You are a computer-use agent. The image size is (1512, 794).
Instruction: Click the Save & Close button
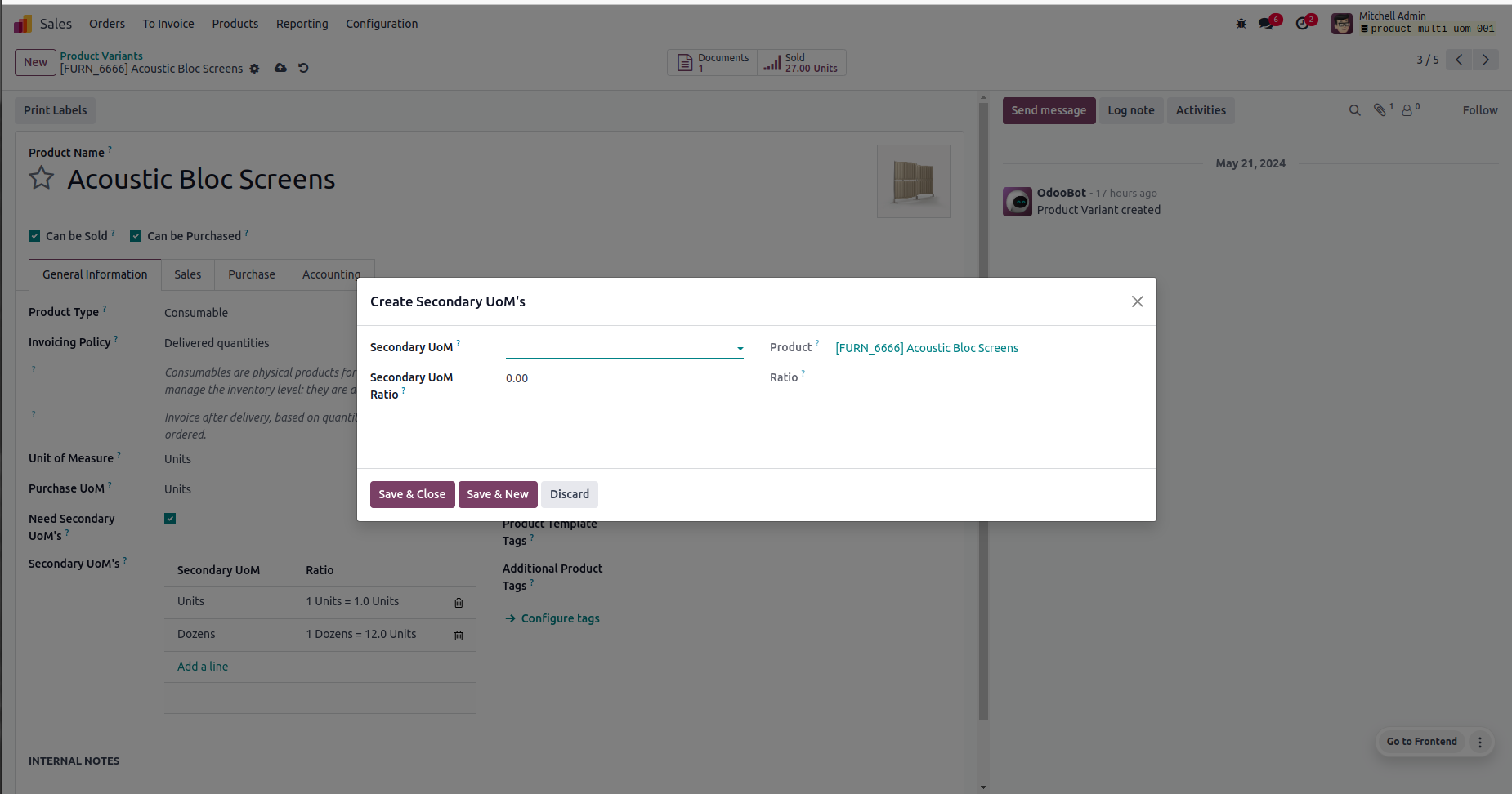(x=412, y=494)
